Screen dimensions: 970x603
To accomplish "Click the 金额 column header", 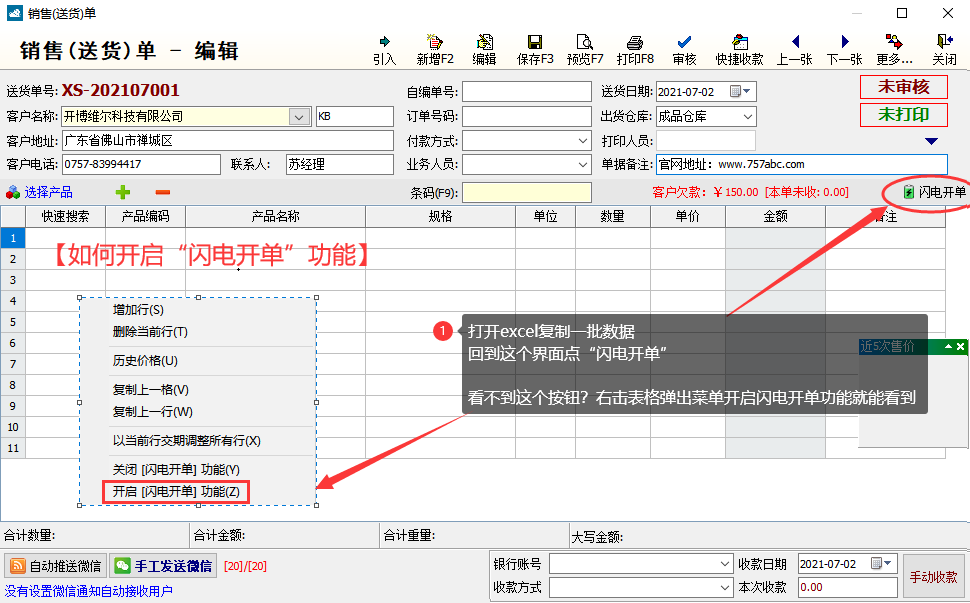I will 775,216.
